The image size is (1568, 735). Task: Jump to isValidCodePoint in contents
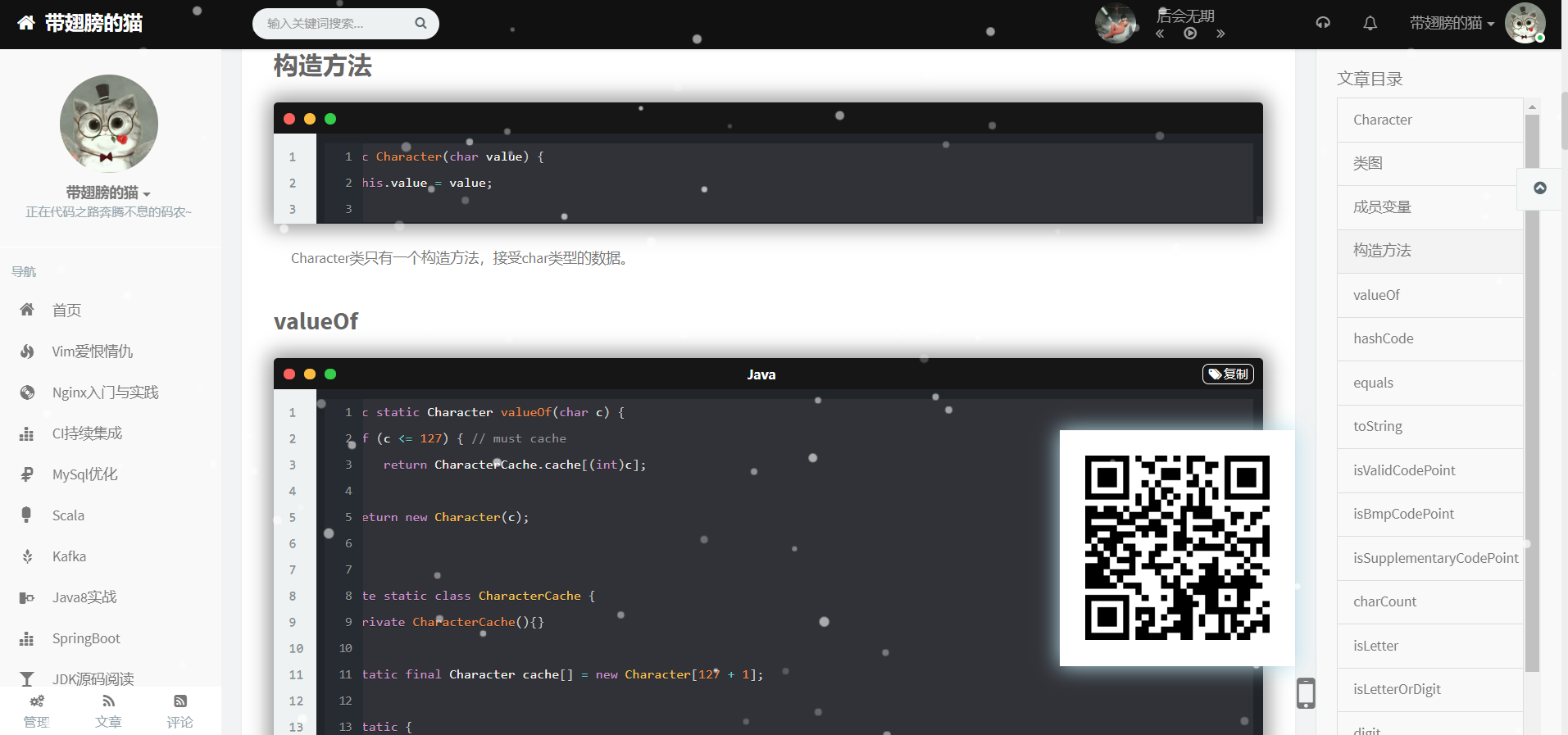[x=1430, y=470]
